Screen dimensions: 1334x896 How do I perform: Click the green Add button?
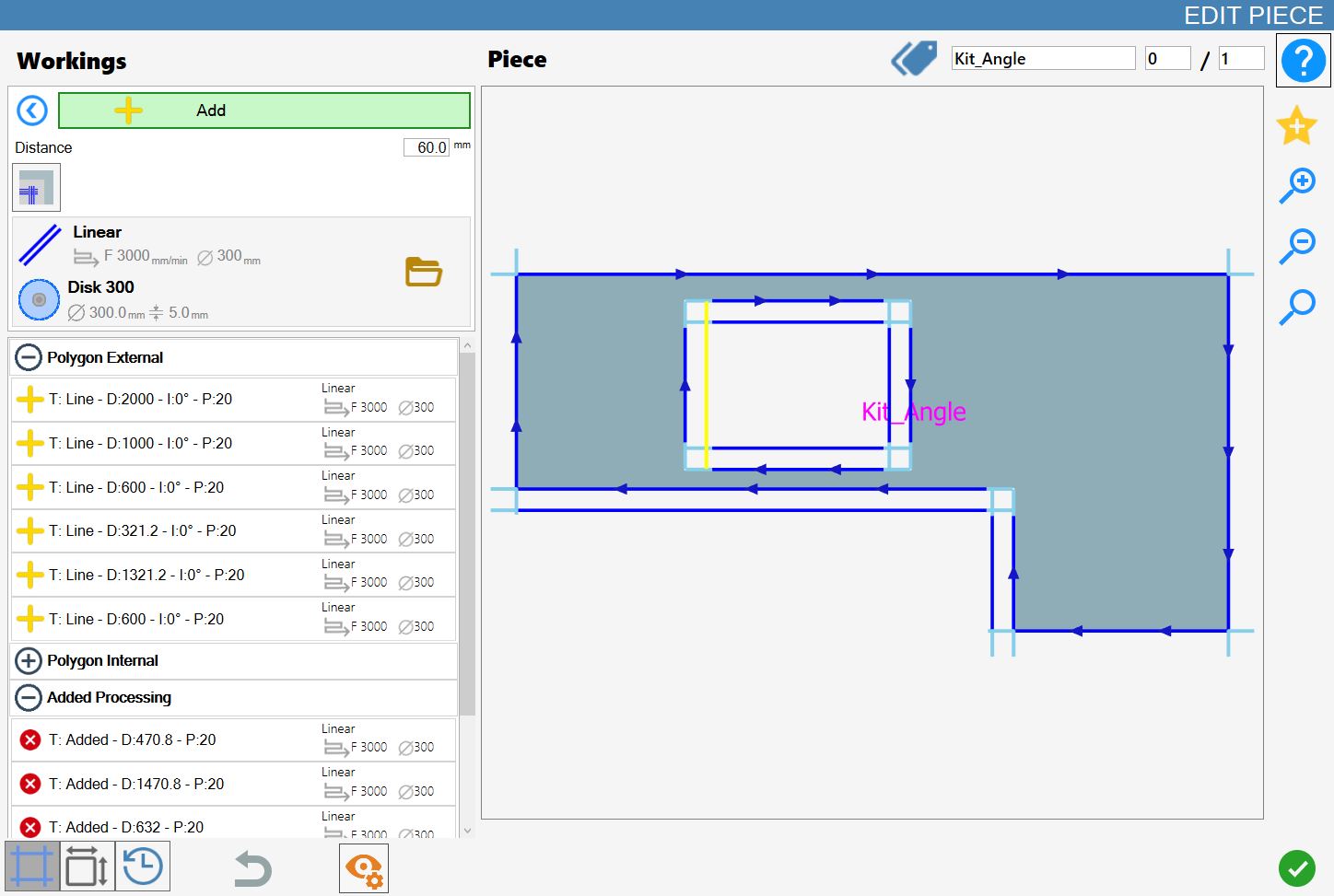(x=264, y=111)
